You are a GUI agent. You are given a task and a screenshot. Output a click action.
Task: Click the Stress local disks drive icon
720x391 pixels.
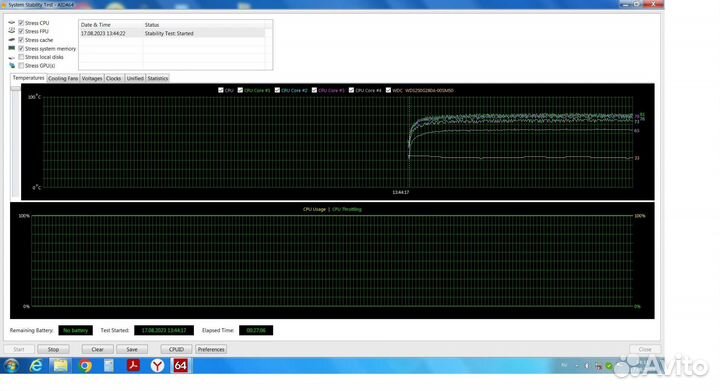(11, 57)
